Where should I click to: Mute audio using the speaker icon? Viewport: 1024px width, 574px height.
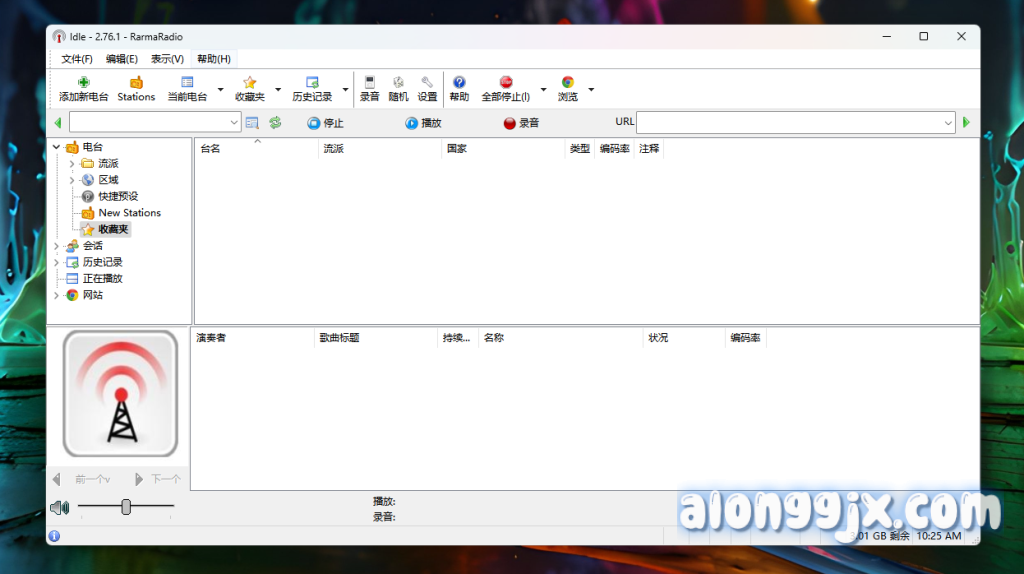pos(60,508)
